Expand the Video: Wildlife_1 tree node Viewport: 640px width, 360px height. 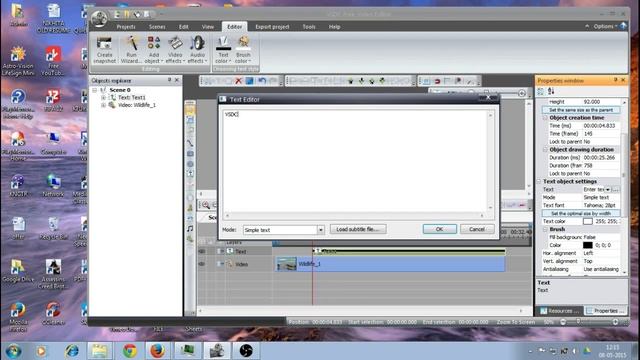tap(103, 105)
